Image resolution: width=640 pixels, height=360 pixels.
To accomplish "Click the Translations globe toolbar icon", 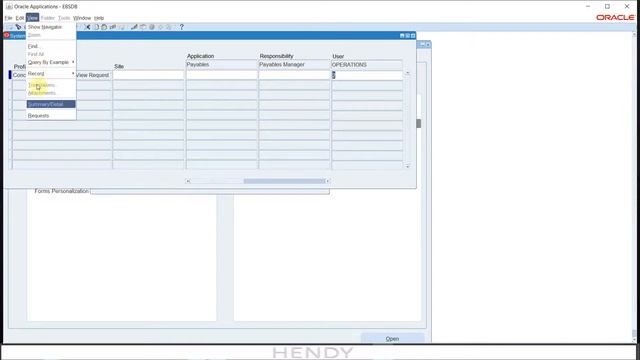I will [x=152, y=27].
